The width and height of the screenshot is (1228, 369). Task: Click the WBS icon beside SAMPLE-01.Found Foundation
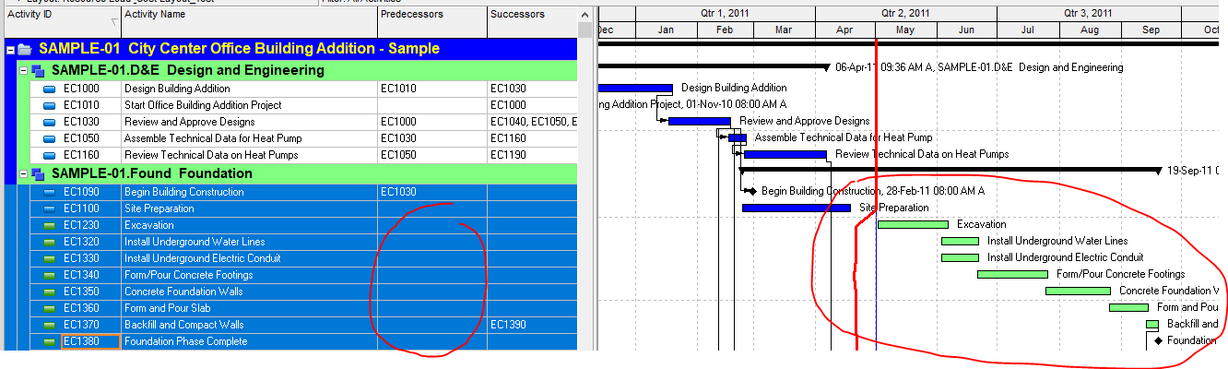38,173
